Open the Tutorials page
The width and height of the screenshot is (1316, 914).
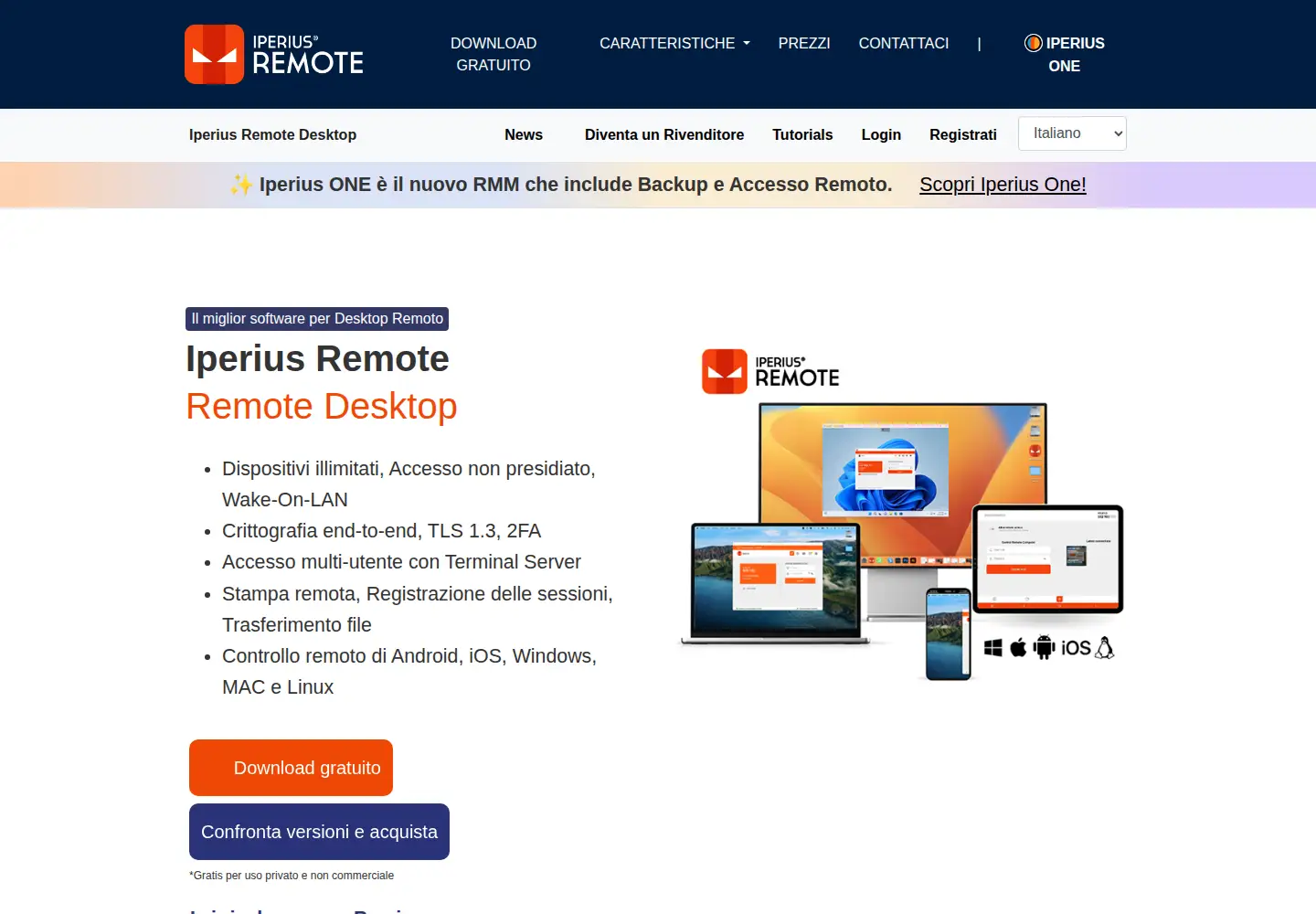[x=802, y=134]
